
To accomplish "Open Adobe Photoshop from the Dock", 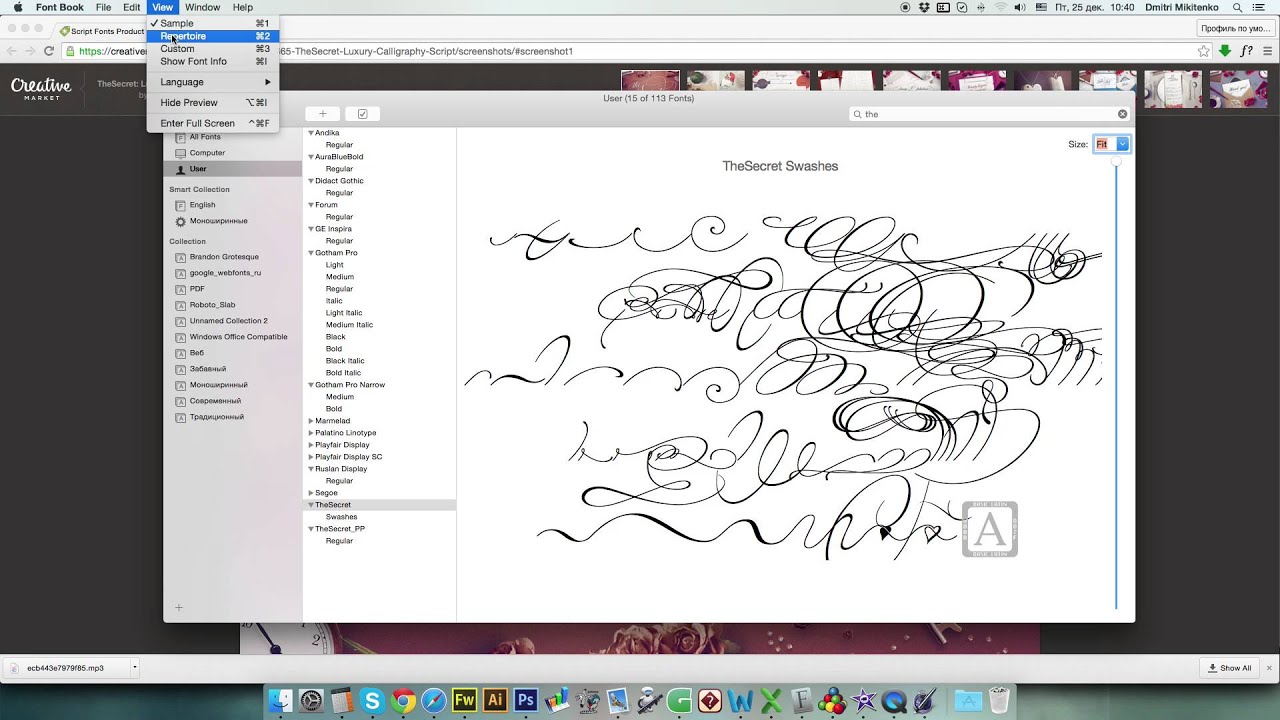I will pos(526,701).
